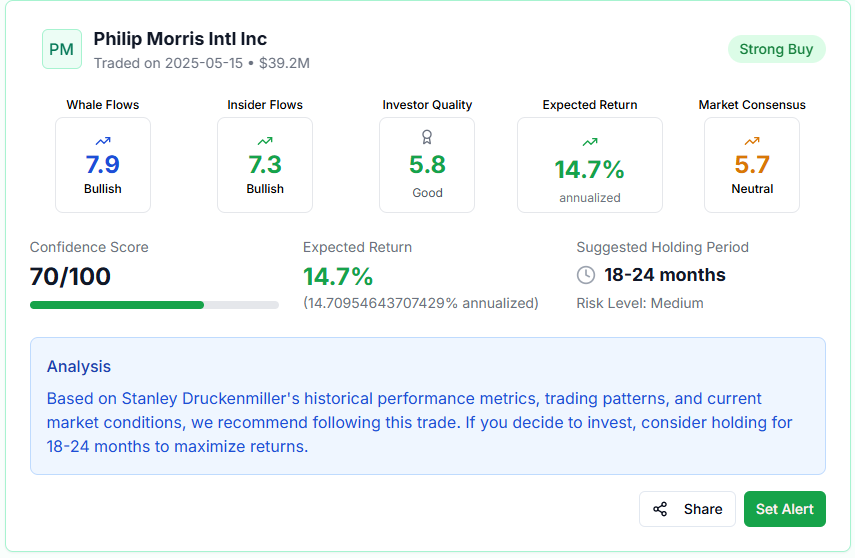
Task: Click the Insider Flows trend arrow icon
Action: pos(265,141)
